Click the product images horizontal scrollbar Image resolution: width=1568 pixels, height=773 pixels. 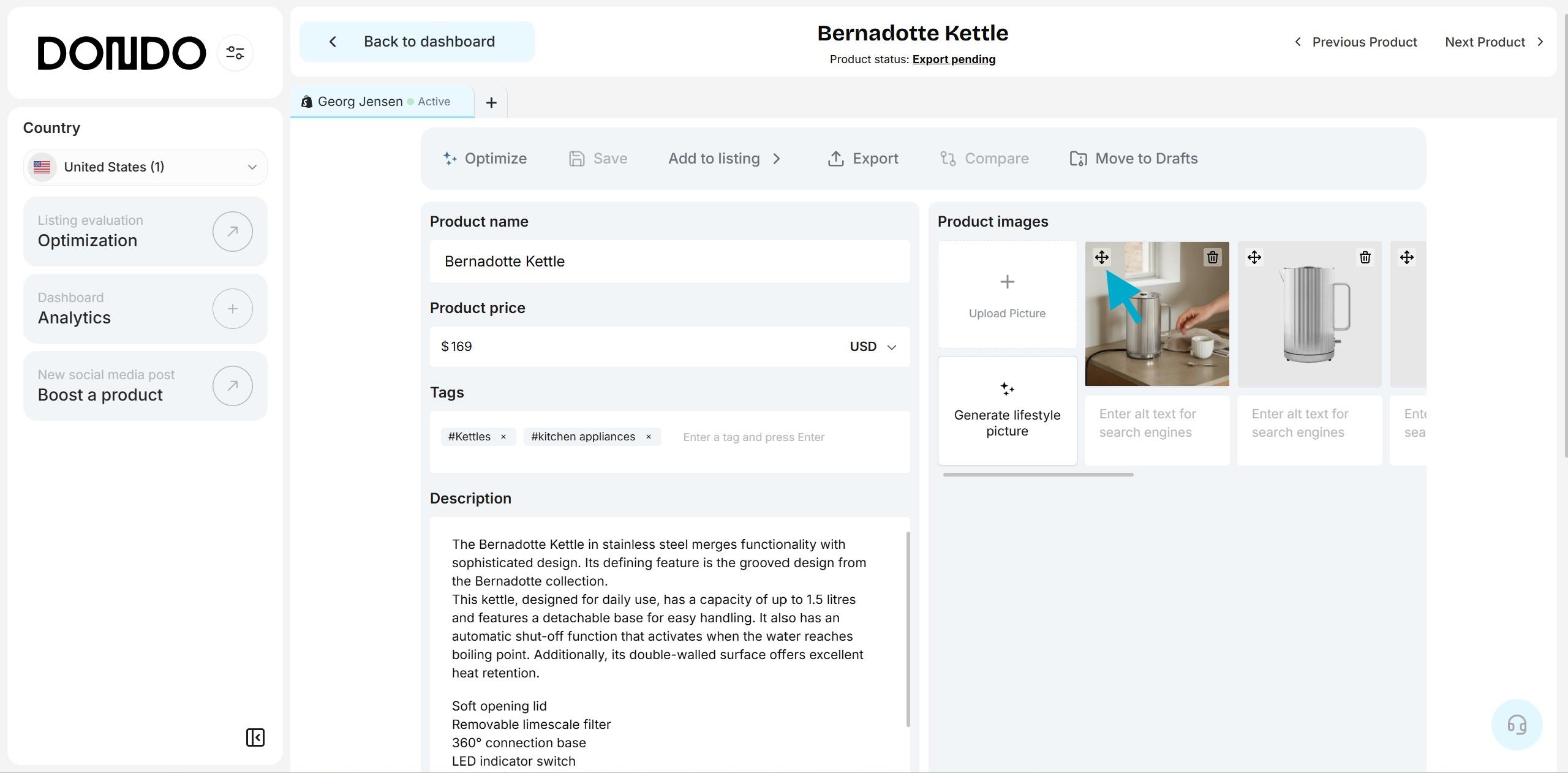[1038, 475]
